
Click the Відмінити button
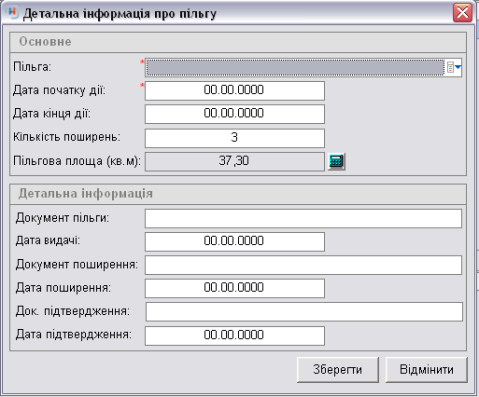(427, 370)
